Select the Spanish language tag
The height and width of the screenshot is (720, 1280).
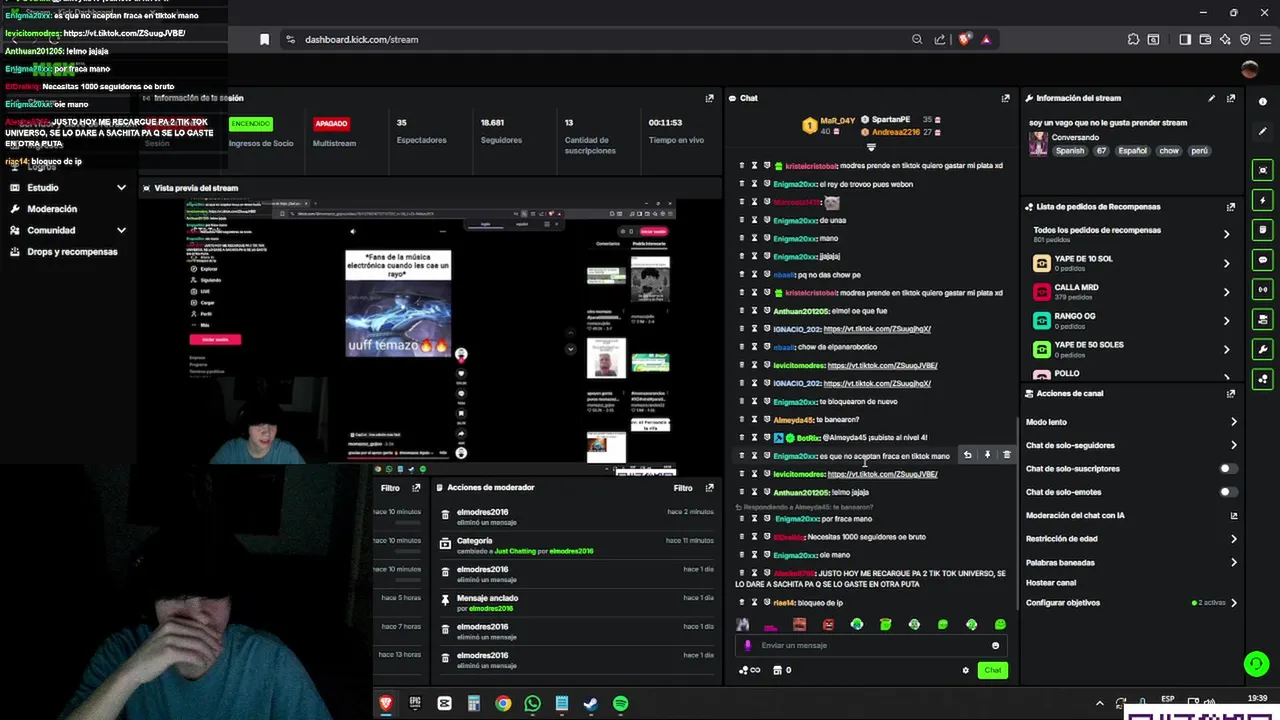pos(1070,151)
